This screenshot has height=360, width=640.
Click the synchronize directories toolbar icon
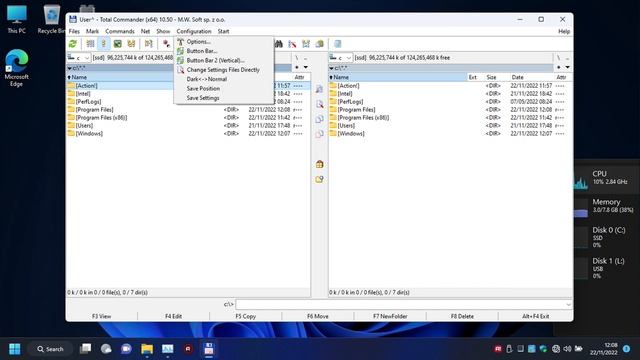[x=306, y=44]
